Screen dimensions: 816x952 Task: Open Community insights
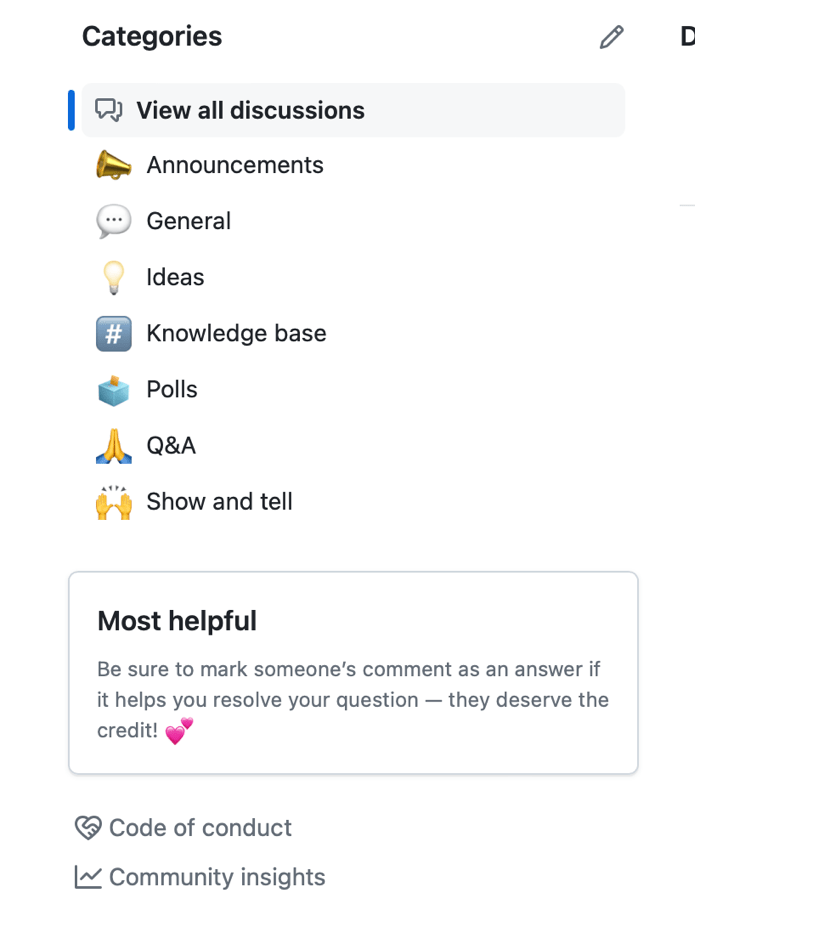(x=217, y=876)
